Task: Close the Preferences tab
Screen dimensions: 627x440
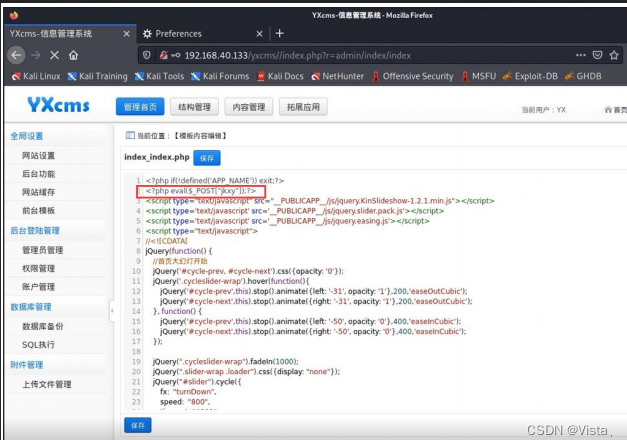Action: pyautogui.click(x=259, y=34)
